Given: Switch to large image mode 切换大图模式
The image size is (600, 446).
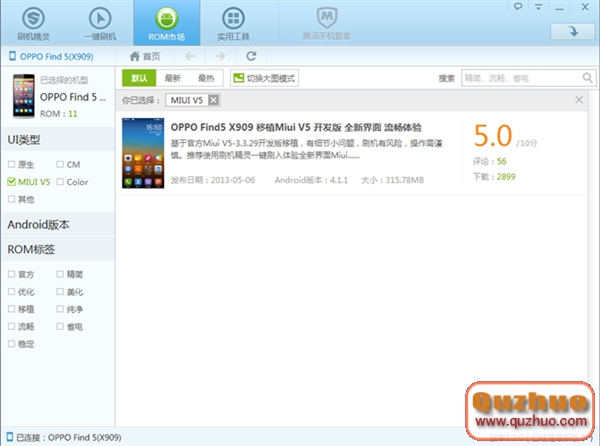Looking at the screenshot, I should point(264,78).
